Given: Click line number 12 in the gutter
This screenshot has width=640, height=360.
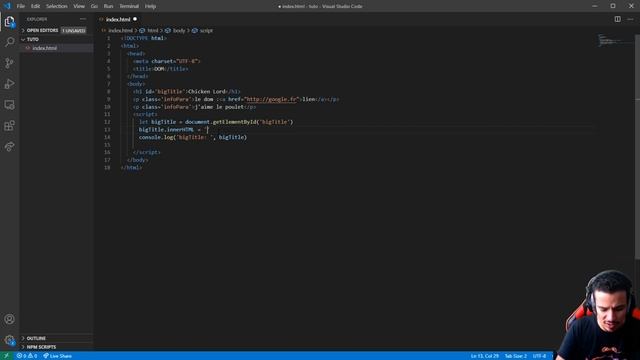Looking at the screenshot, I should tap(107, 122).
